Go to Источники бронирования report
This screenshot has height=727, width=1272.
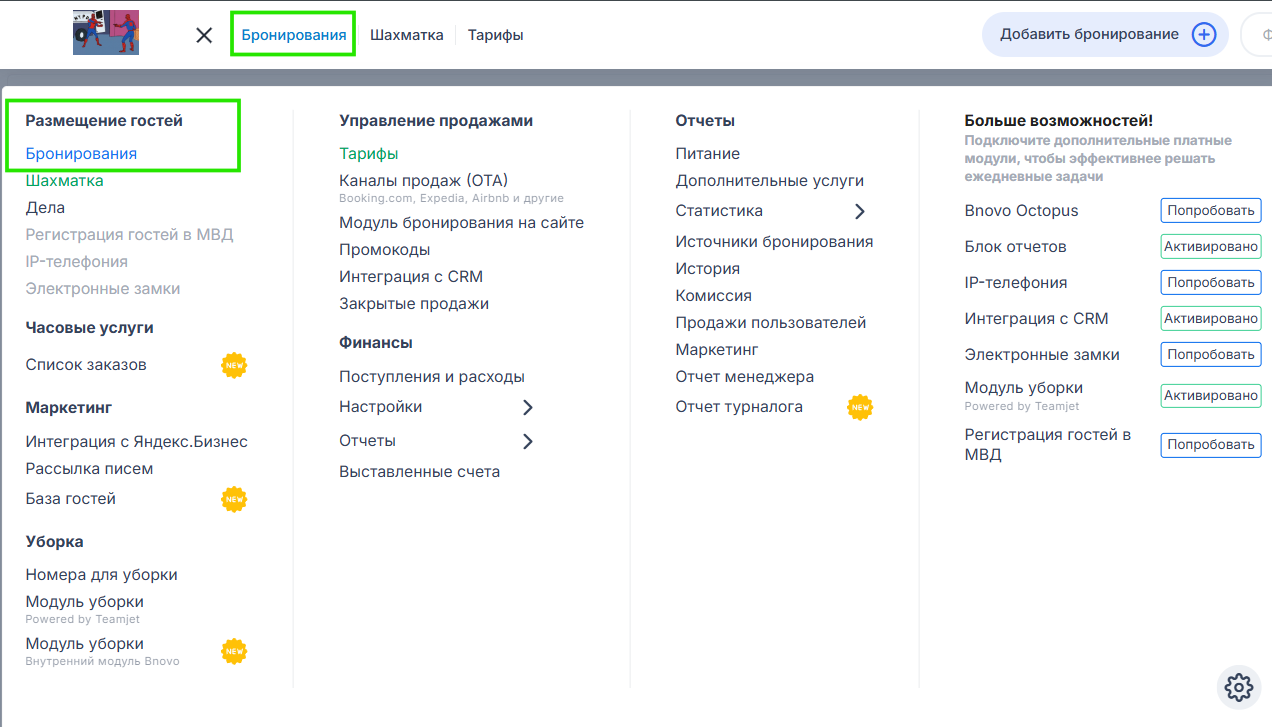pyautogui.click(x=773, y=242)
